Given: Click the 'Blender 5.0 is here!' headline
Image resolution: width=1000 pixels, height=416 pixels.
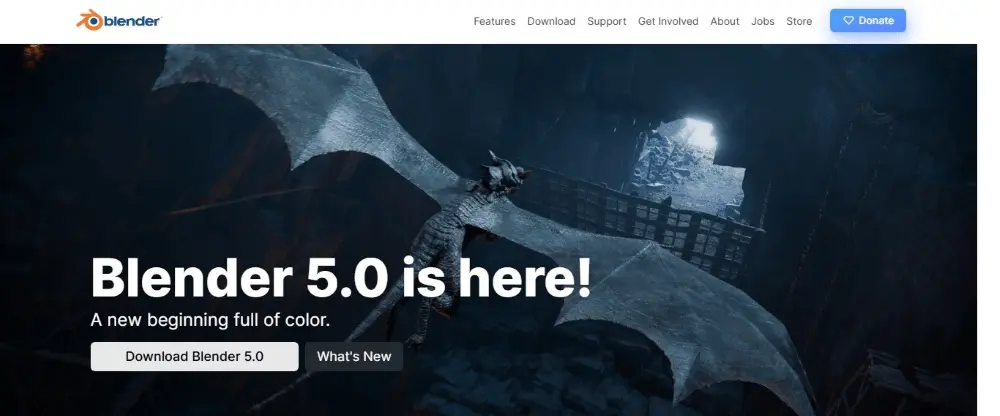Looking at the screenshot, I should (340, 277).
